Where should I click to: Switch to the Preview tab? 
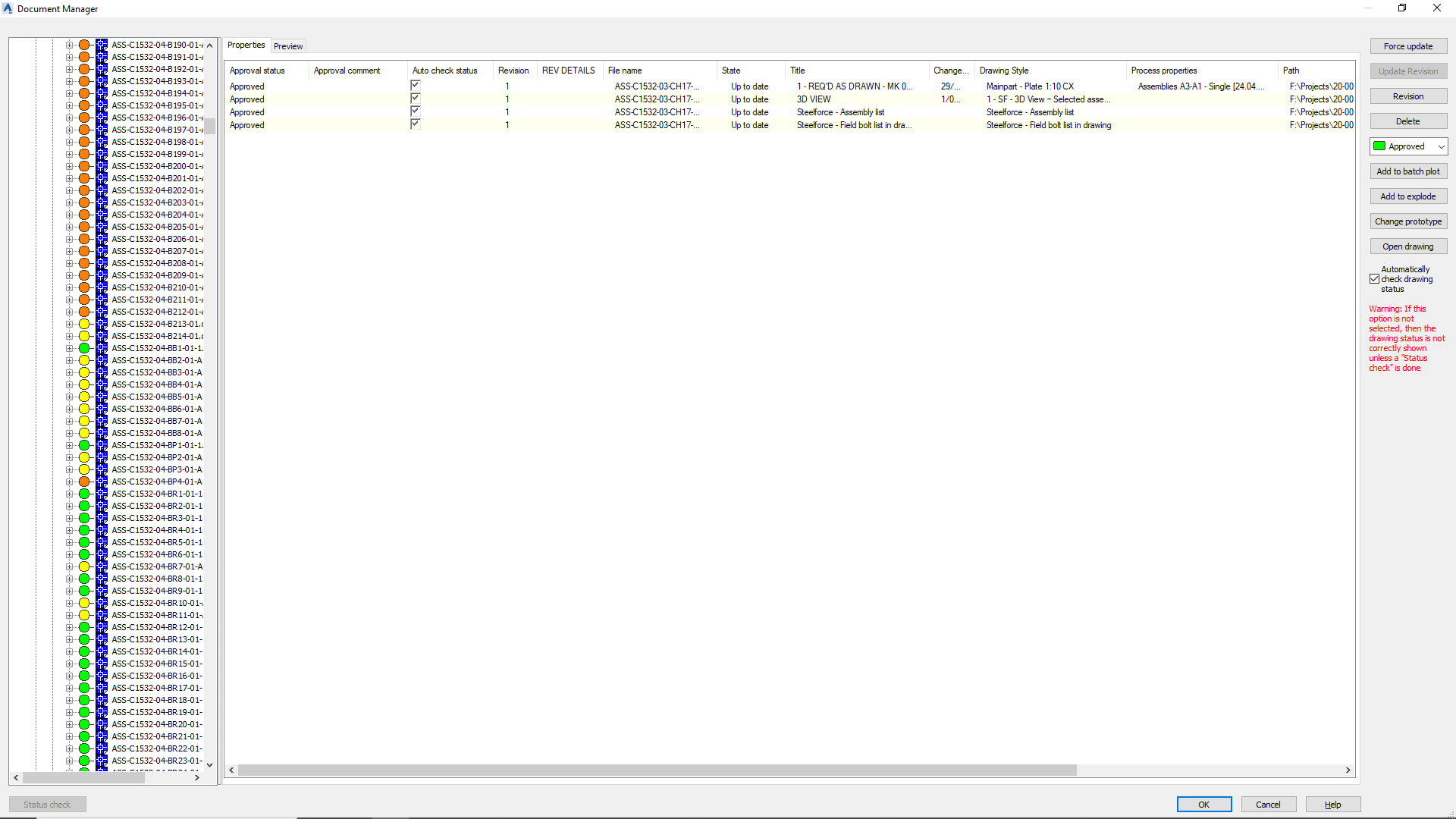click(x=288, y=46)
